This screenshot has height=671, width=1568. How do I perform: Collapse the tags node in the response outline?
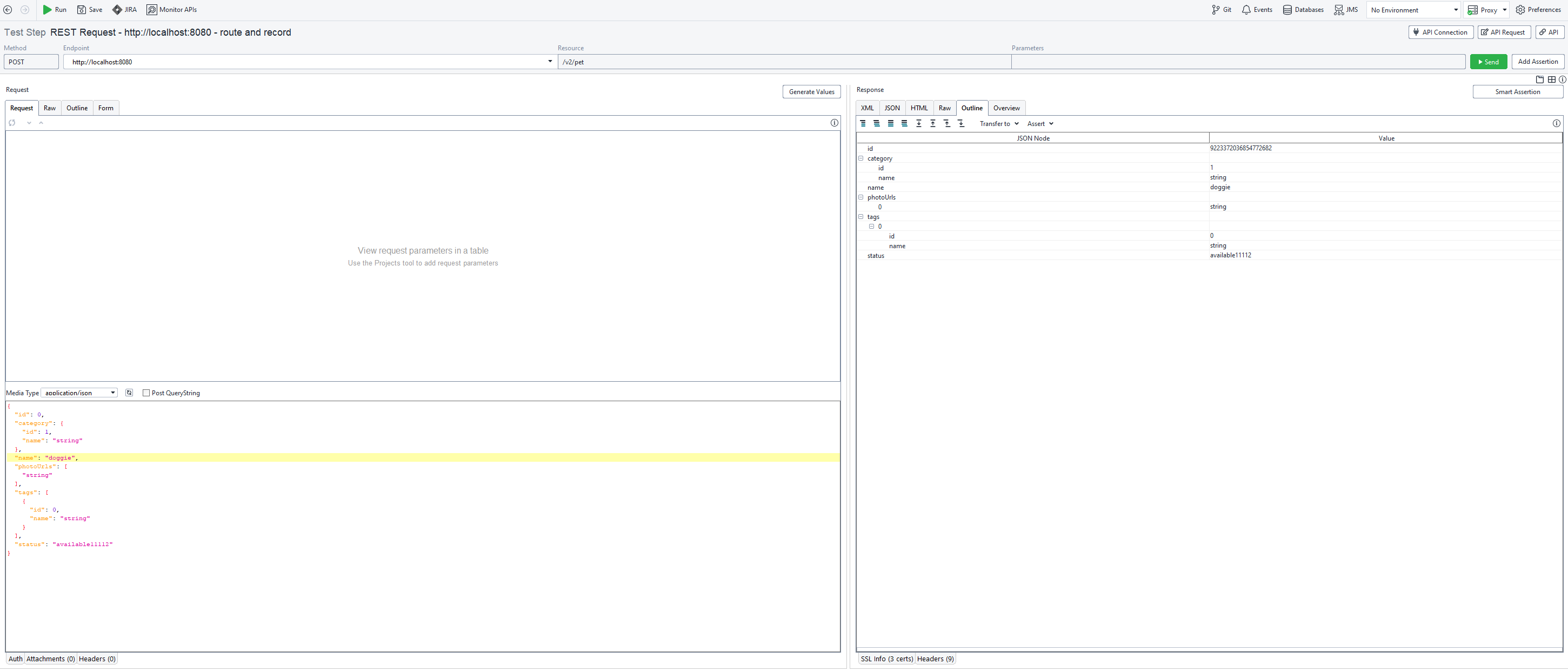(x=860, y=216)
